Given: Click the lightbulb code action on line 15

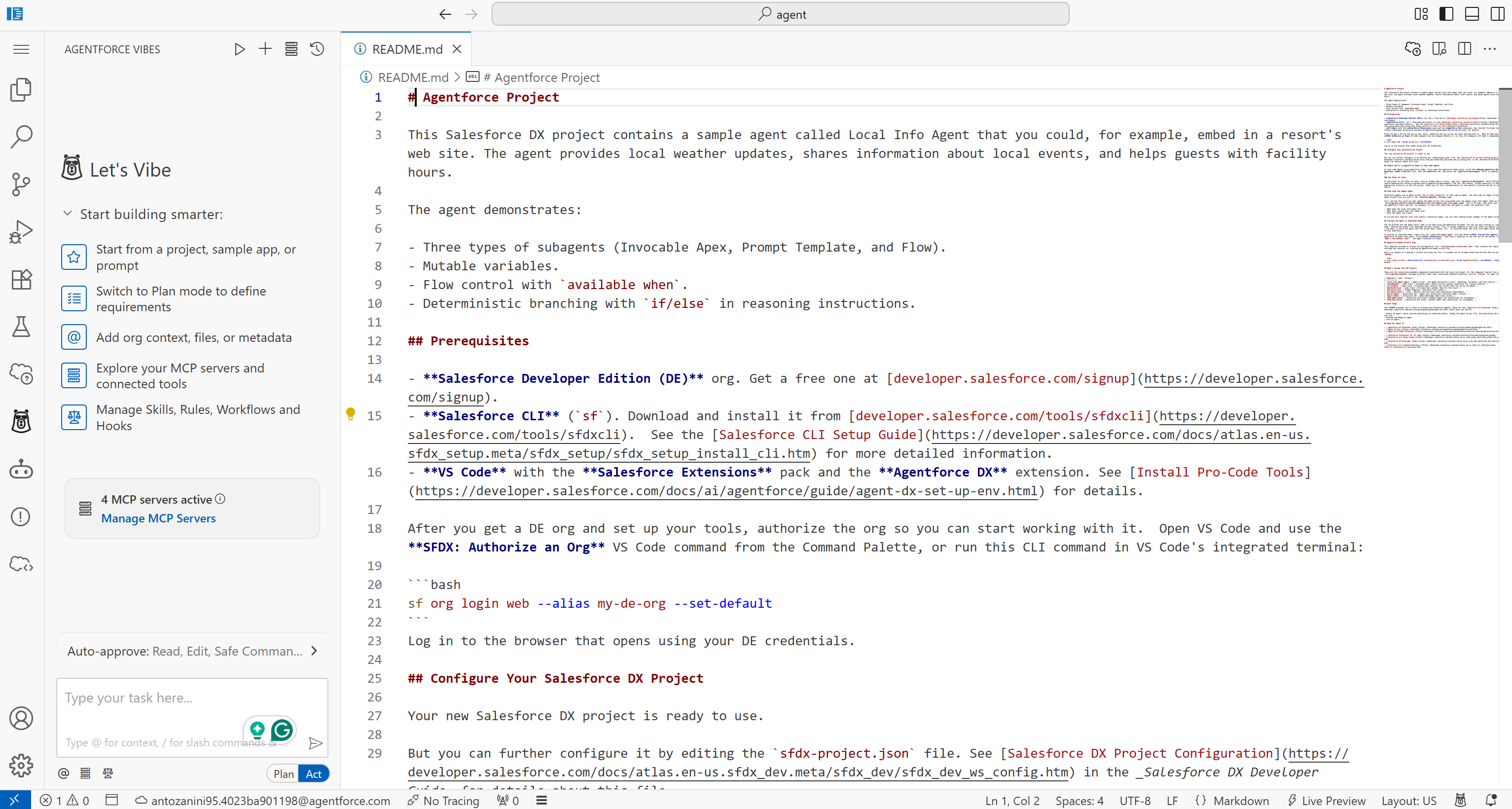Looking at the screenshot, I should 351,414.
